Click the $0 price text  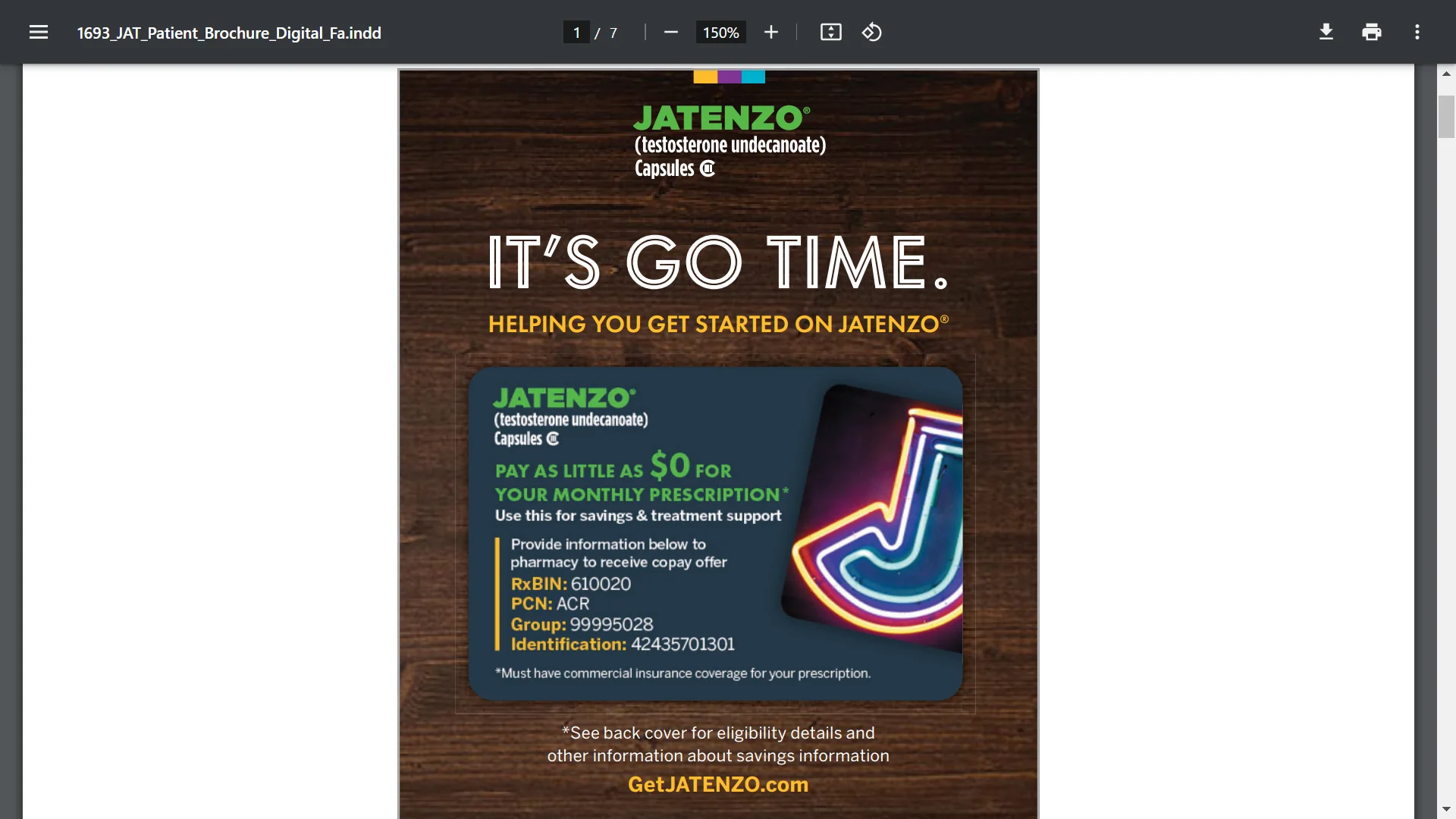click(670, 466)
